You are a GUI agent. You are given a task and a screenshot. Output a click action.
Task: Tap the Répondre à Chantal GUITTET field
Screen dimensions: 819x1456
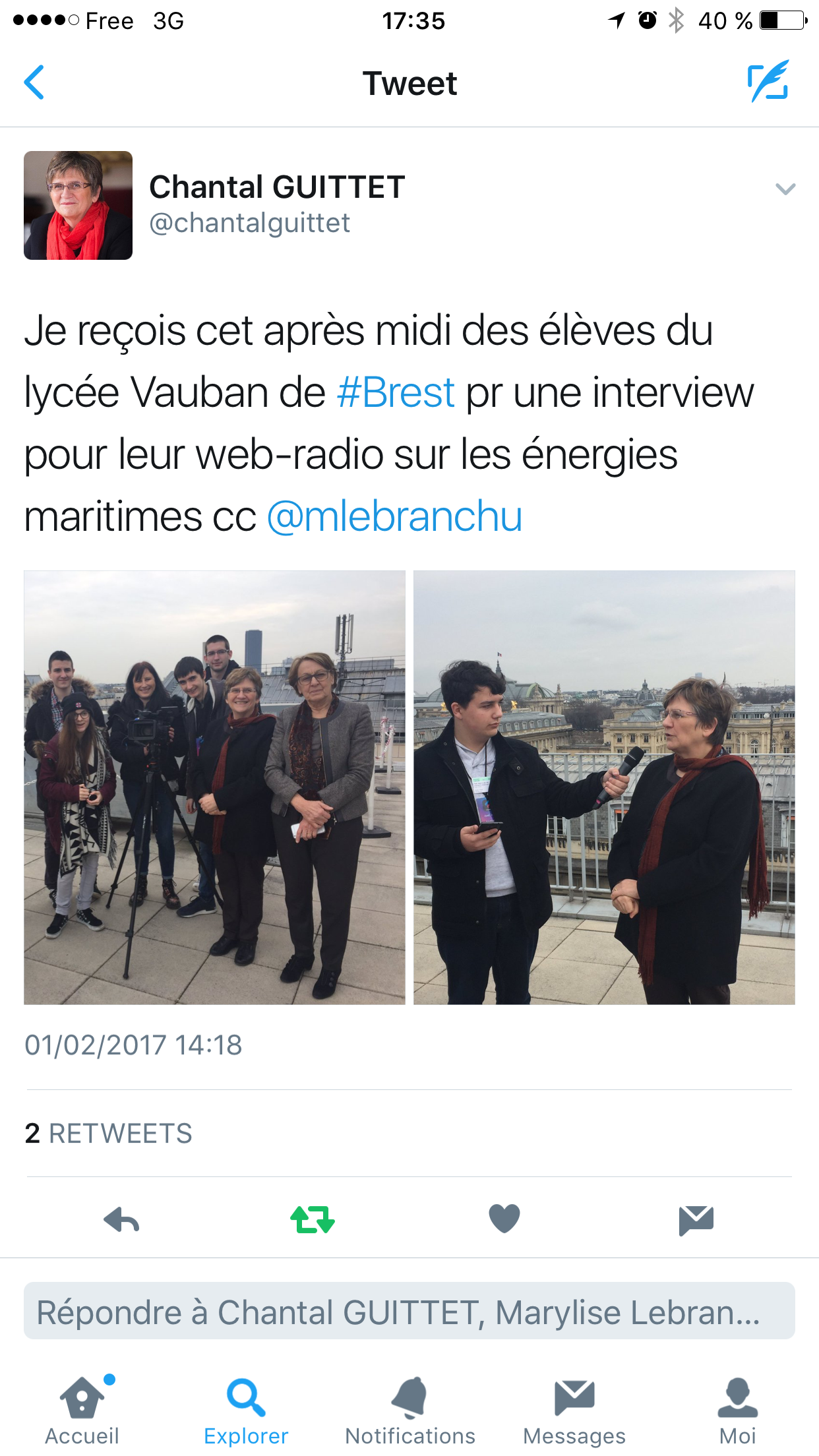409,1310
